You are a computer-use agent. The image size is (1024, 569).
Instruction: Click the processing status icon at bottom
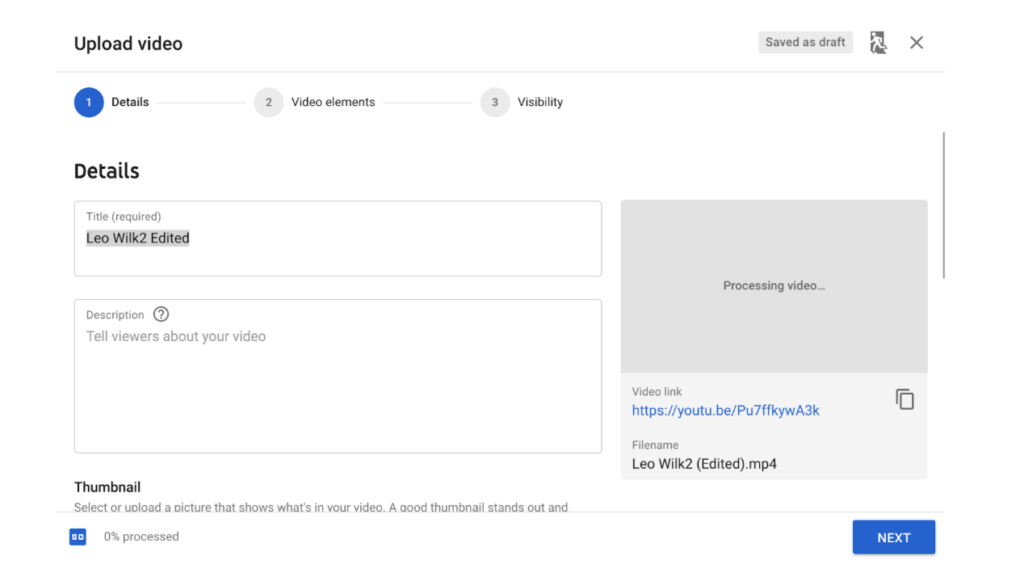(78, 537)
